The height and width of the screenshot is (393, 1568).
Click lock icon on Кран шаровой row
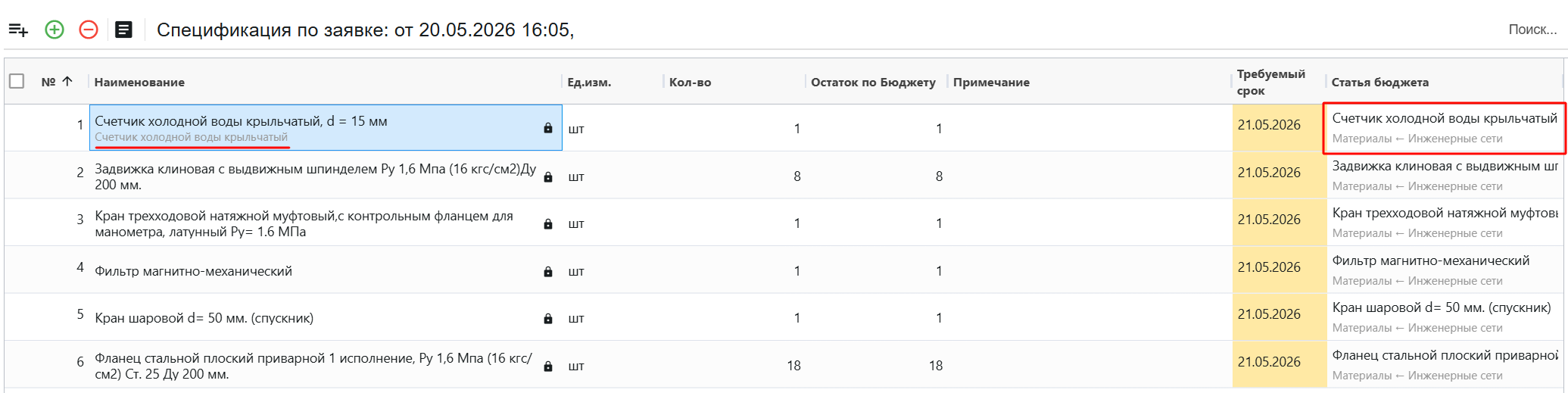[x=548, y=318]
